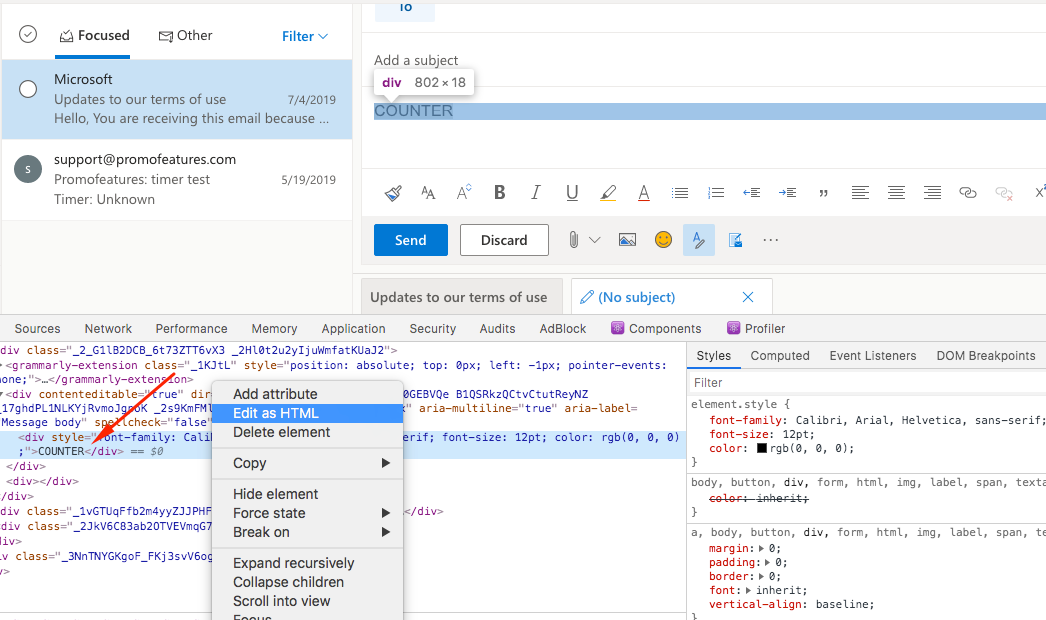The height and width of the screenshot is (620, 1046).
Task: Click the highlight color icon
Action: (x=608, y=193)
